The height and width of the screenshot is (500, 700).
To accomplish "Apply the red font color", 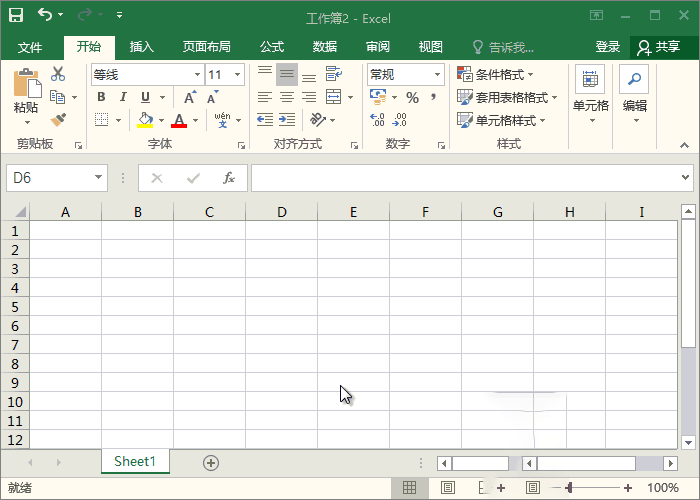I will click(179, 120).
